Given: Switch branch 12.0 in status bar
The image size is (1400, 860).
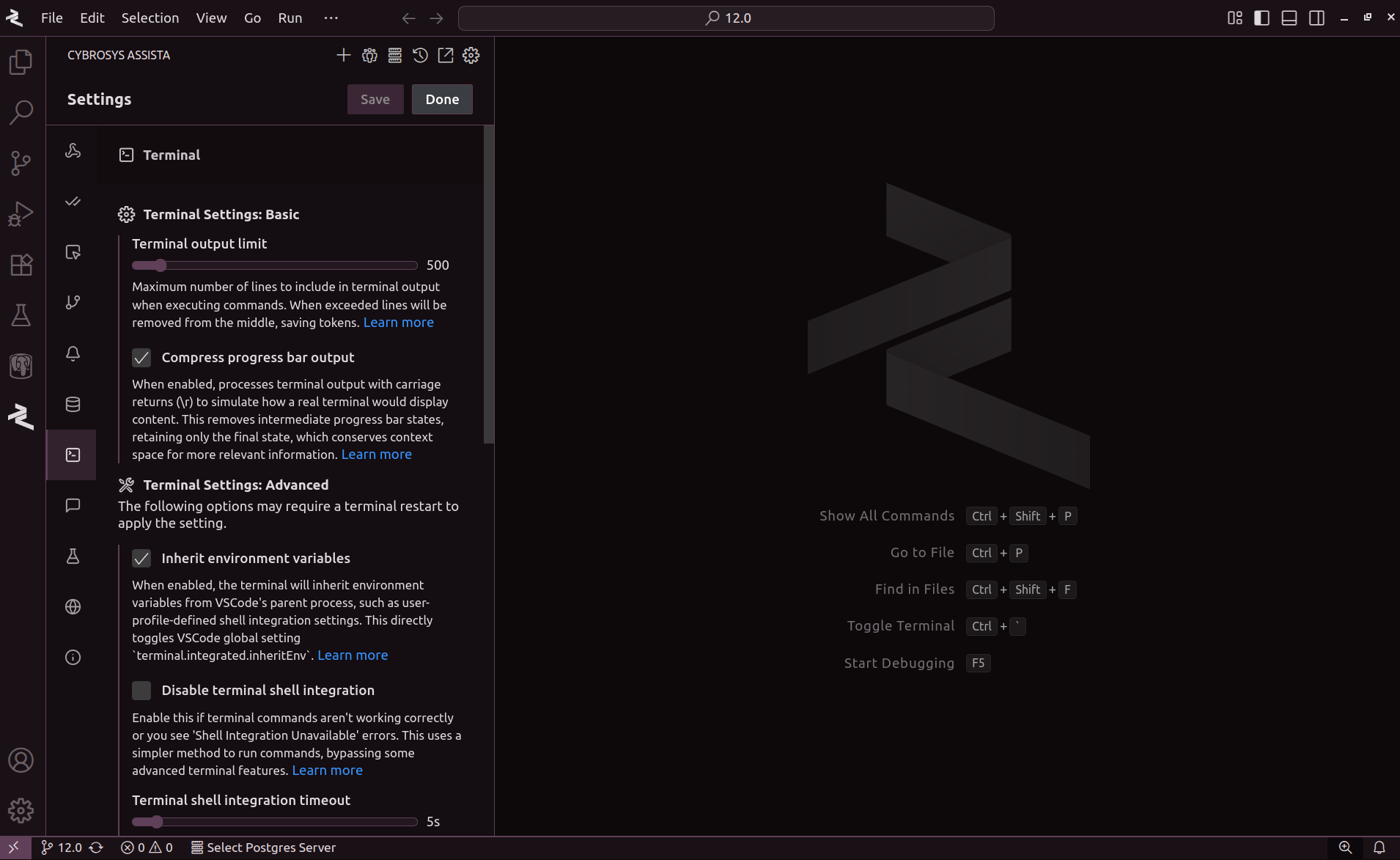Looking at the screenshot, I should (x=62, y=848).
